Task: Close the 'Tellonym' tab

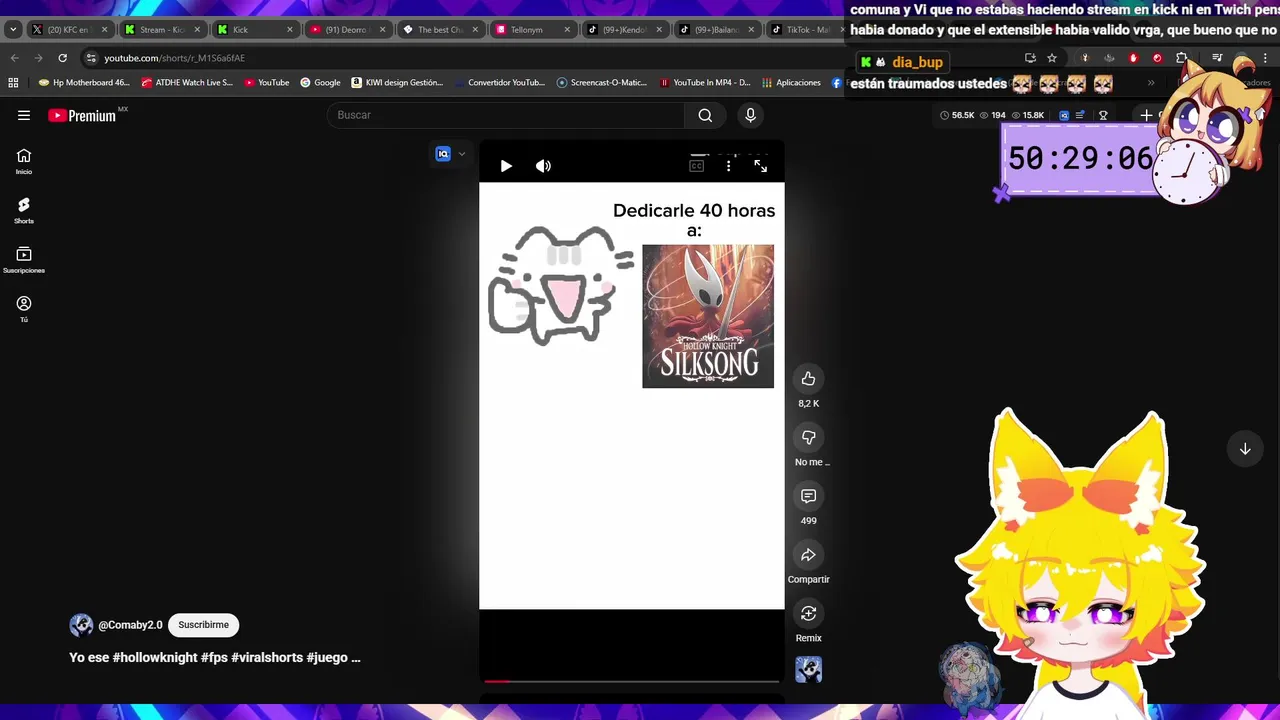Action: 567,29
